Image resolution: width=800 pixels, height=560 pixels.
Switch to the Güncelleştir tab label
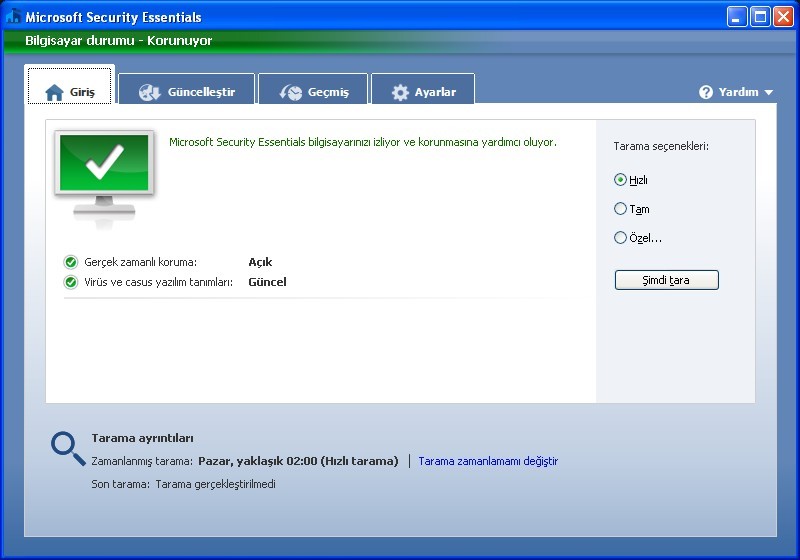(x=202, y=92)
